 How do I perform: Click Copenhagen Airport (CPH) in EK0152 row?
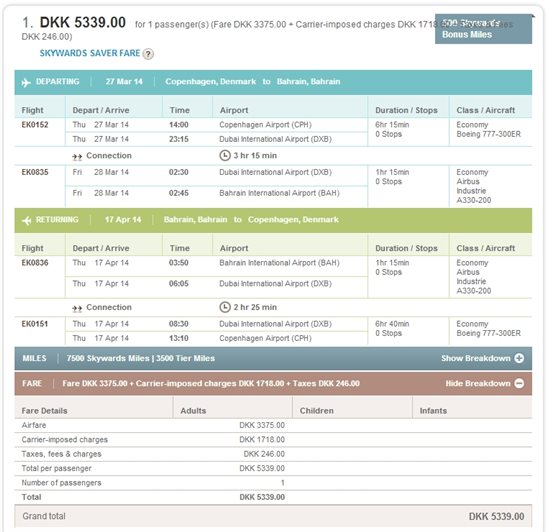[266, 124]
